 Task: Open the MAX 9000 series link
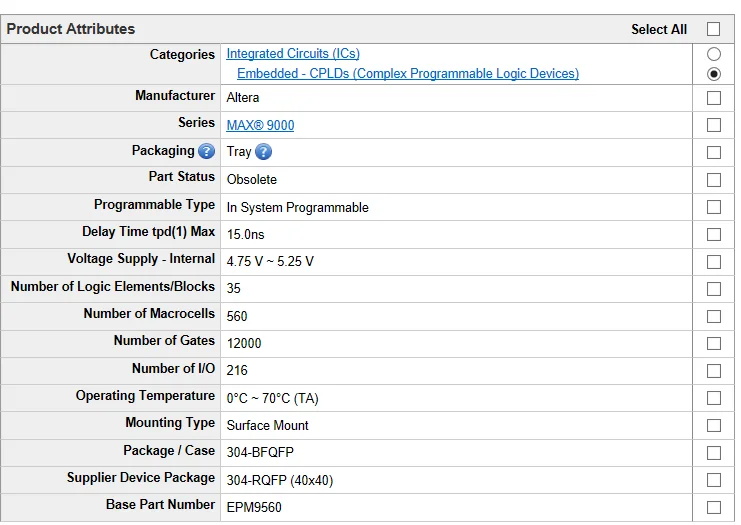tap(260, 125)
